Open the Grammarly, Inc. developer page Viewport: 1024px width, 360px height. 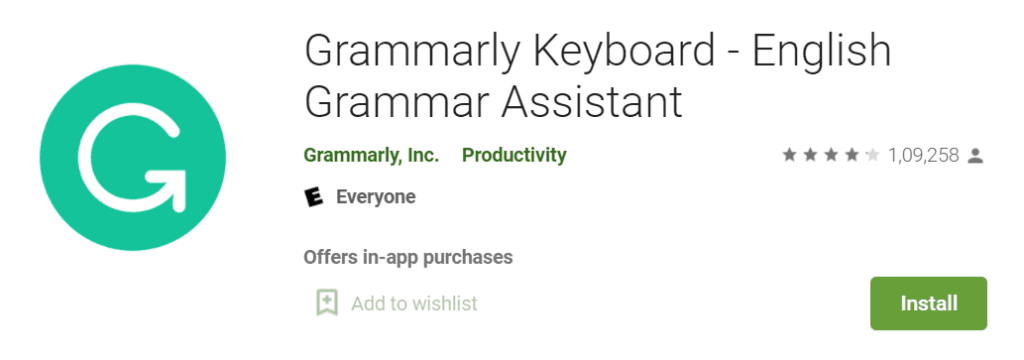371,155
